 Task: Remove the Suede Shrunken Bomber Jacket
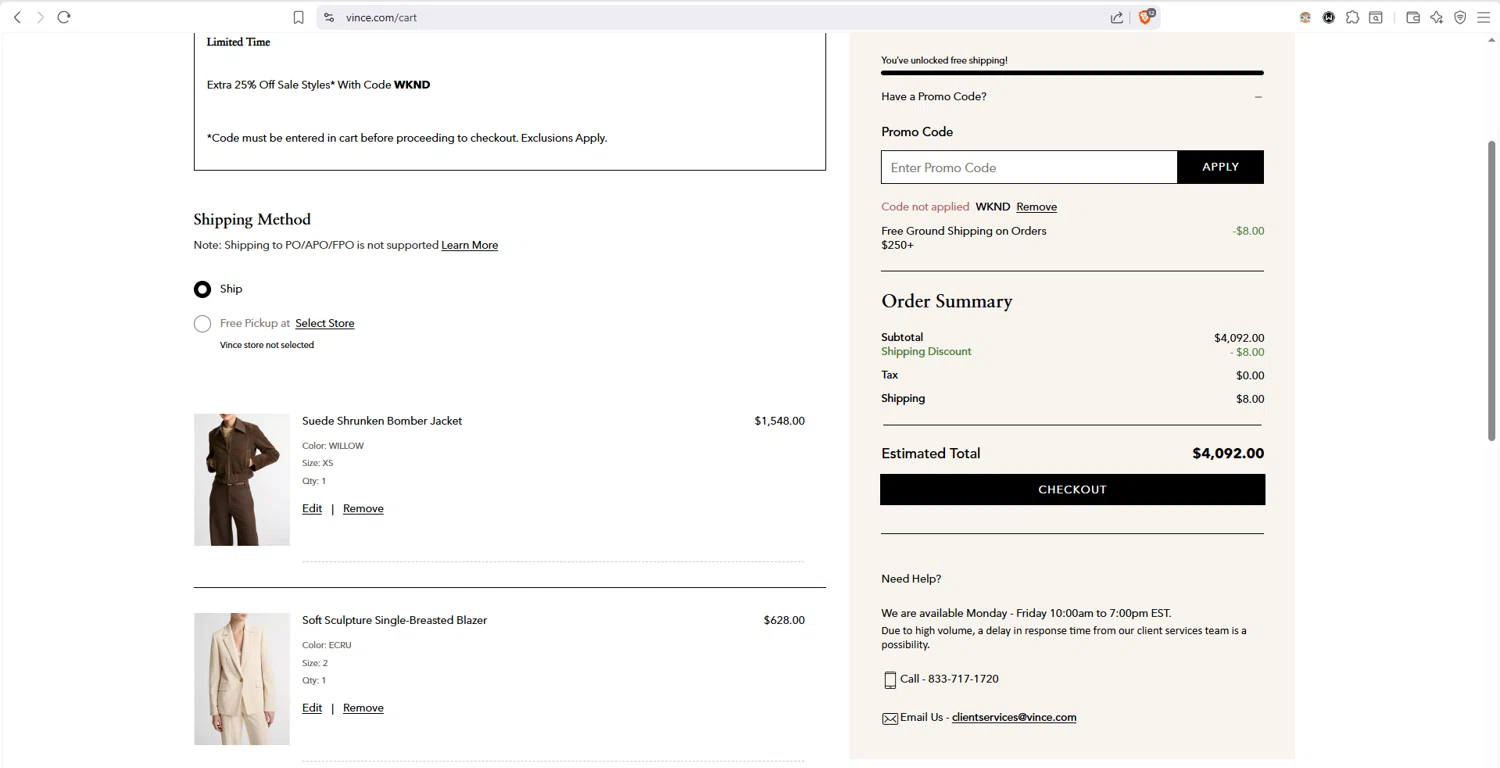coord(363,508)
